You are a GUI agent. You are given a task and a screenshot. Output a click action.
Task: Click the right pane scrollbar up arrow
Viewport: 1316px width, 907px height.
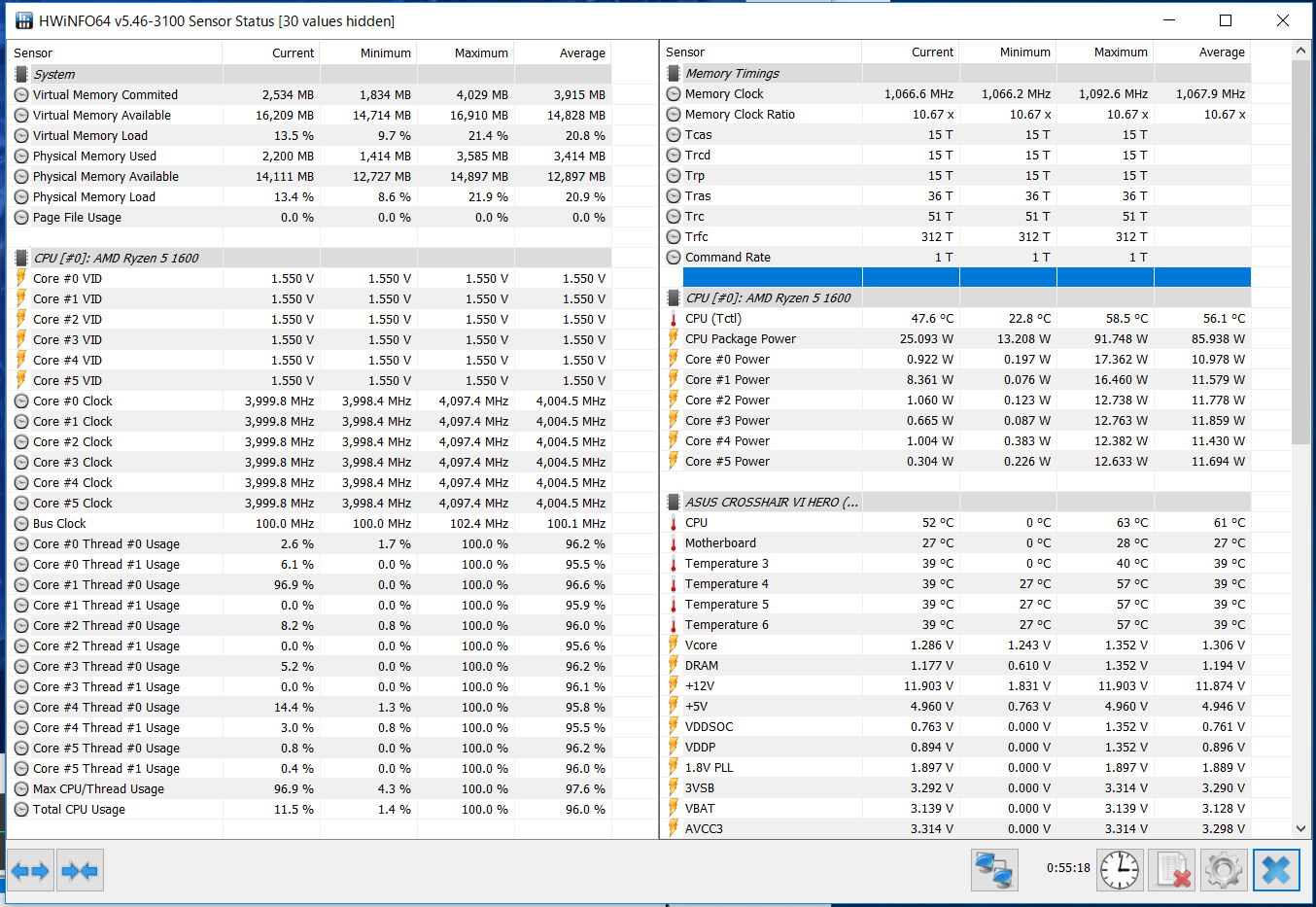[x=1300, y=49]
